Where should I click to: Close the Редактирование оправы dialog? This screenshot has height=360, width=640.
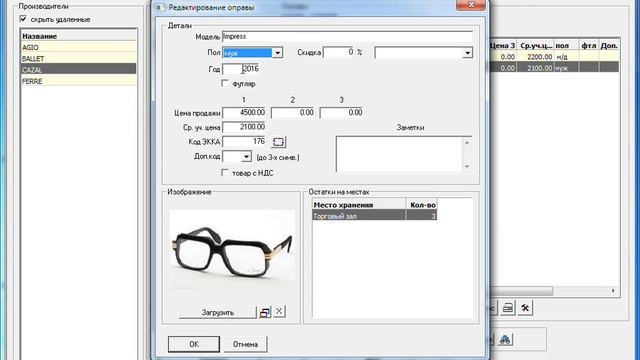click(471, 5)
